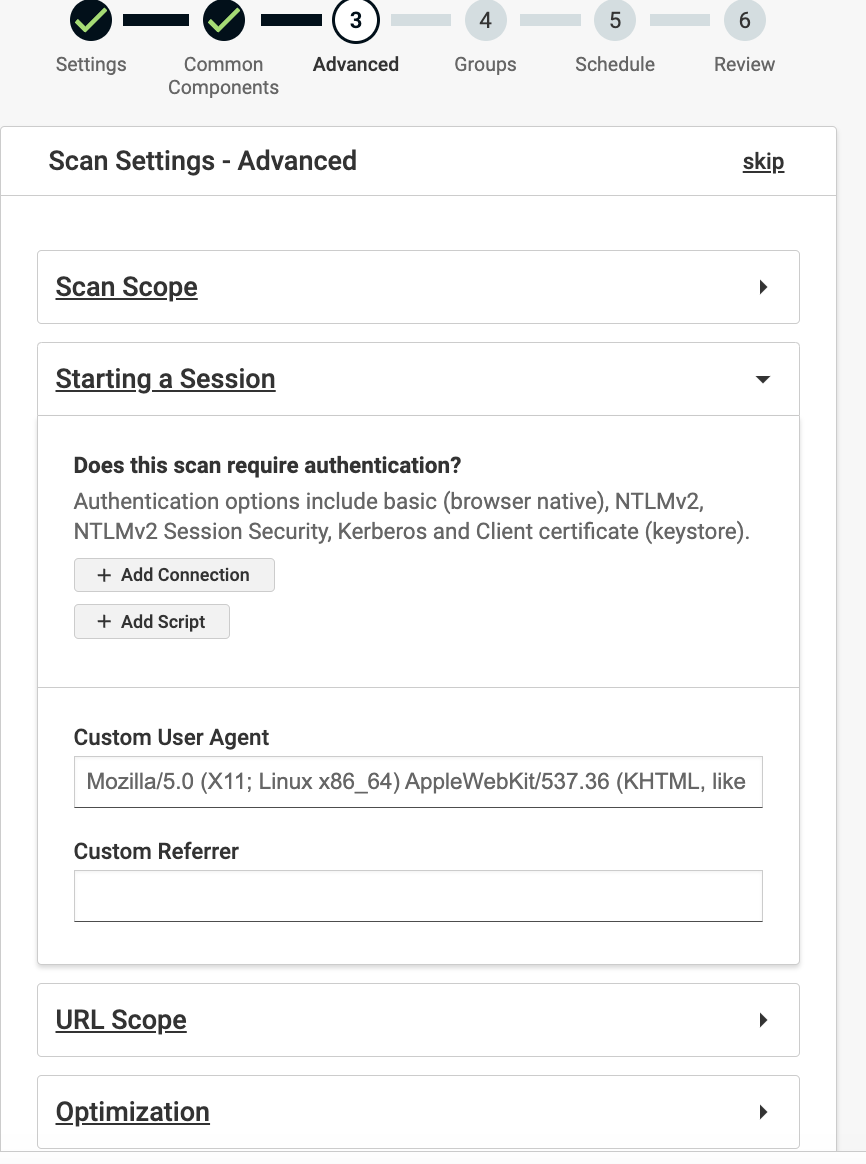Click the Starting a Session heading
Viewport: 866px width, 1164px height.
(x=166, y=379)
